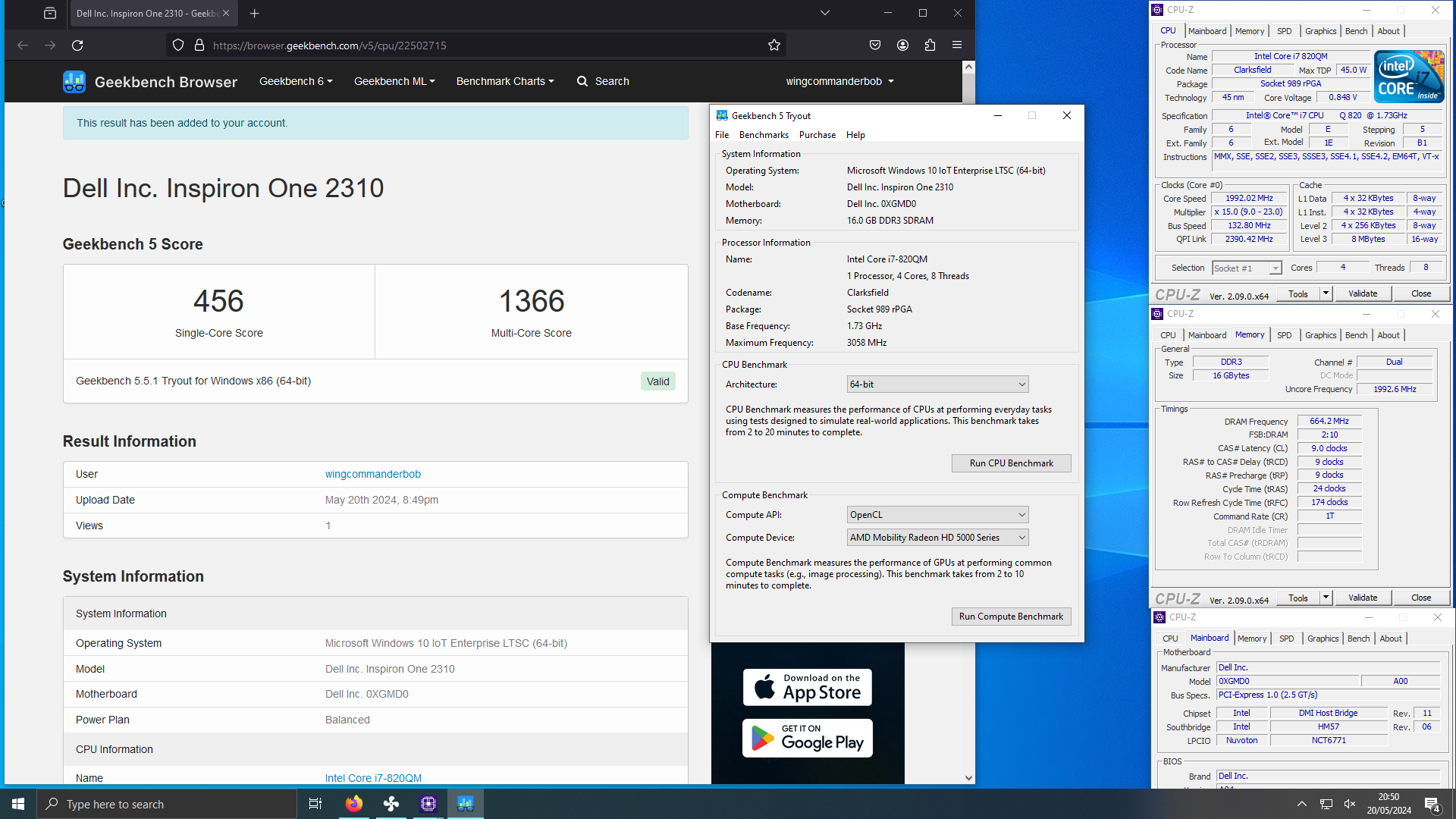The height and width of the screenshot is (819, 1456).
Task: Click the Firefox tab list dropdown arrow
Action: pos(824,13)
